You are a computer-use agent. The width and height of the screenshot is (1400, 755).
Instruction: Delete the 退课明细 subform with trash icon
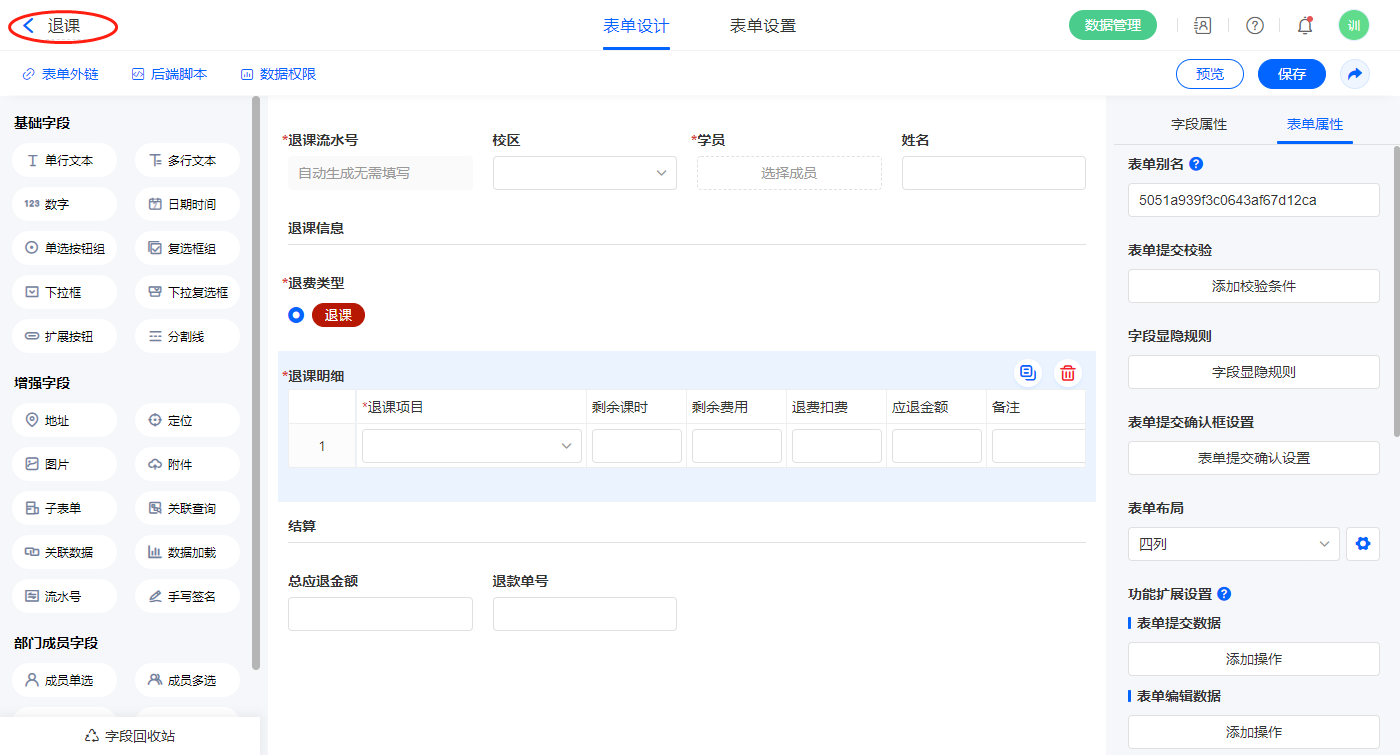point(1068,373)
